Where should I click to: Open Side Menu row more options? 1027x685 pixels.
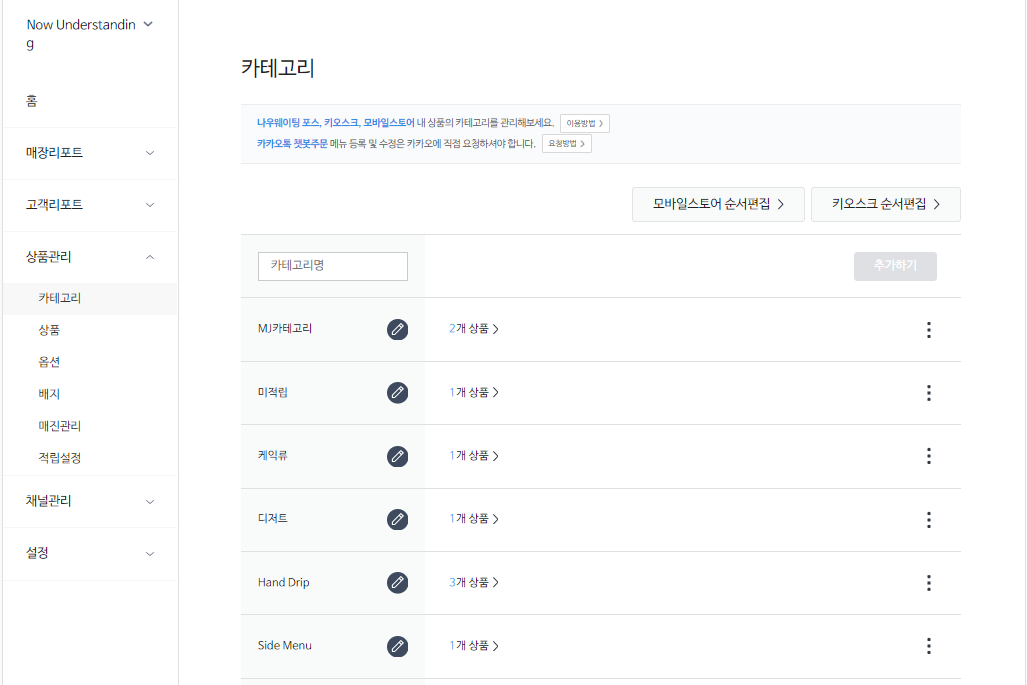point(928,646)
